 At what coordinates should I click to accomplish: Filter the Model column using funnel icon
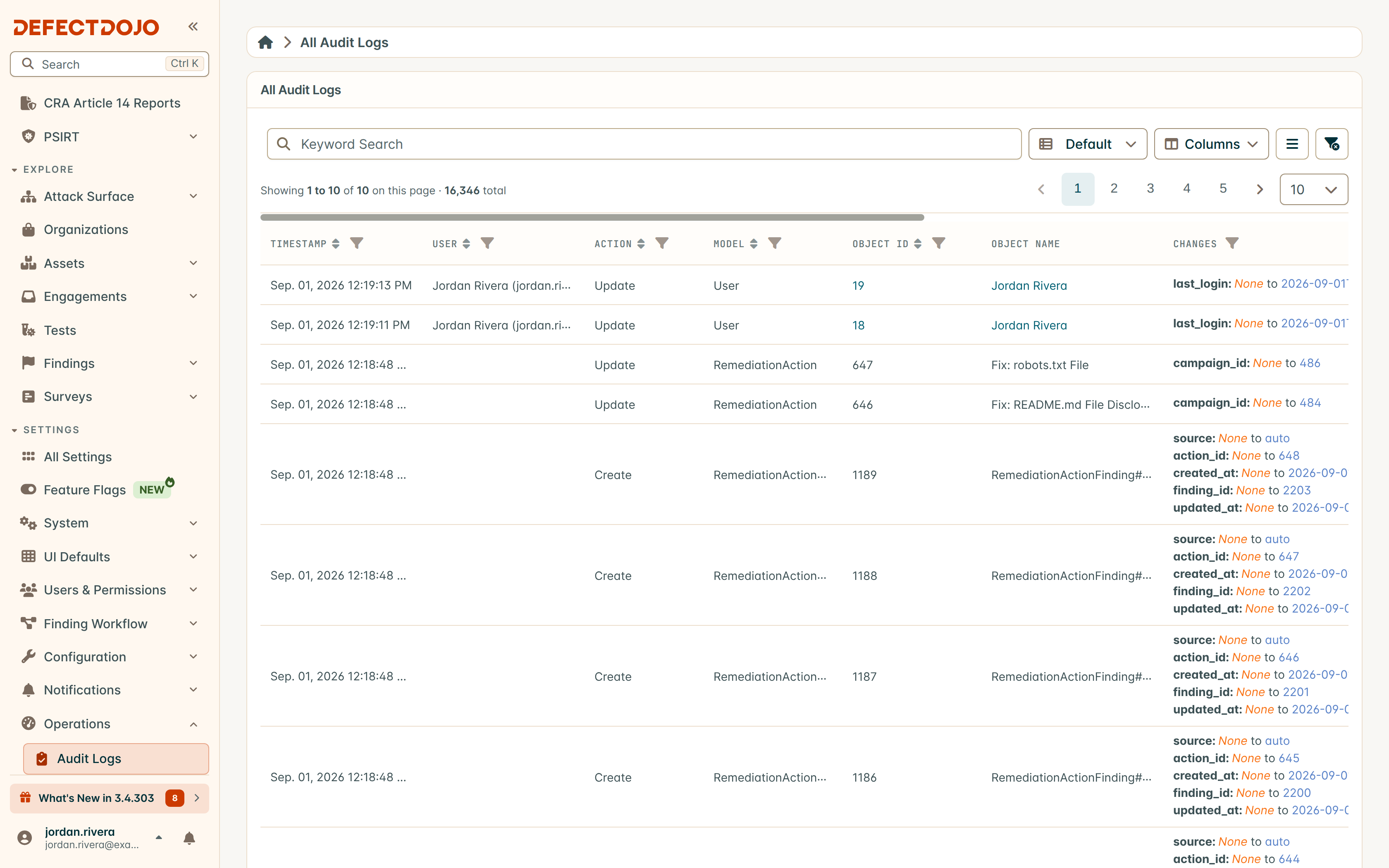pyautogui.click(x=775, y=243)
